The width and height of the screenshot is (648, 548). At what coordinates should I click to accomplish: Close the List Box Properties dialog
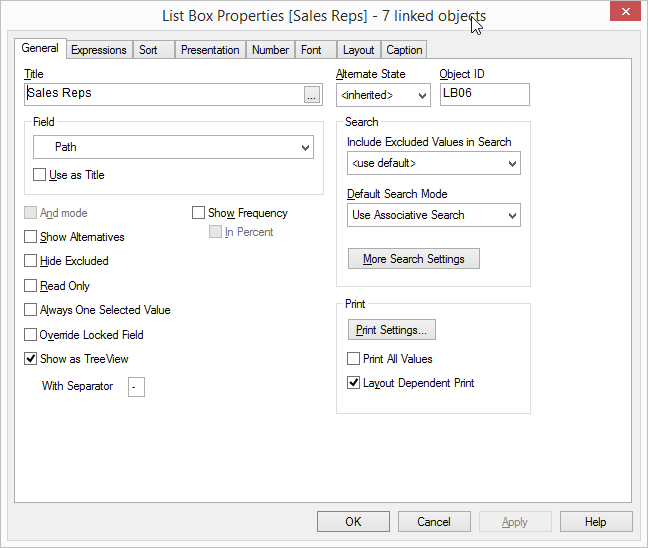(x=624, y=13)
